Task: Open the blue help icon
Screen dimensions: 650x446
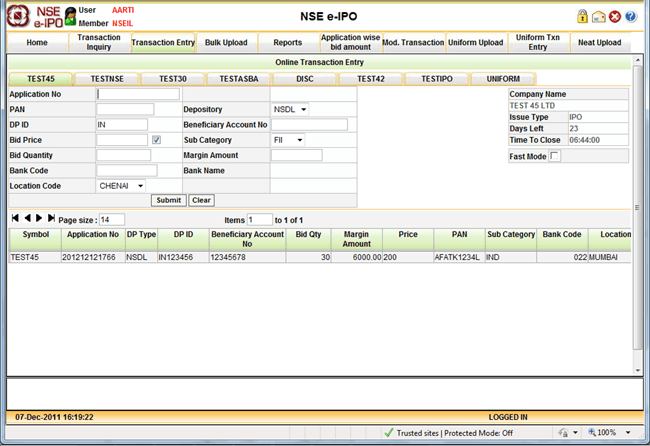Action: pyautogui.click(x=630, y=17)
